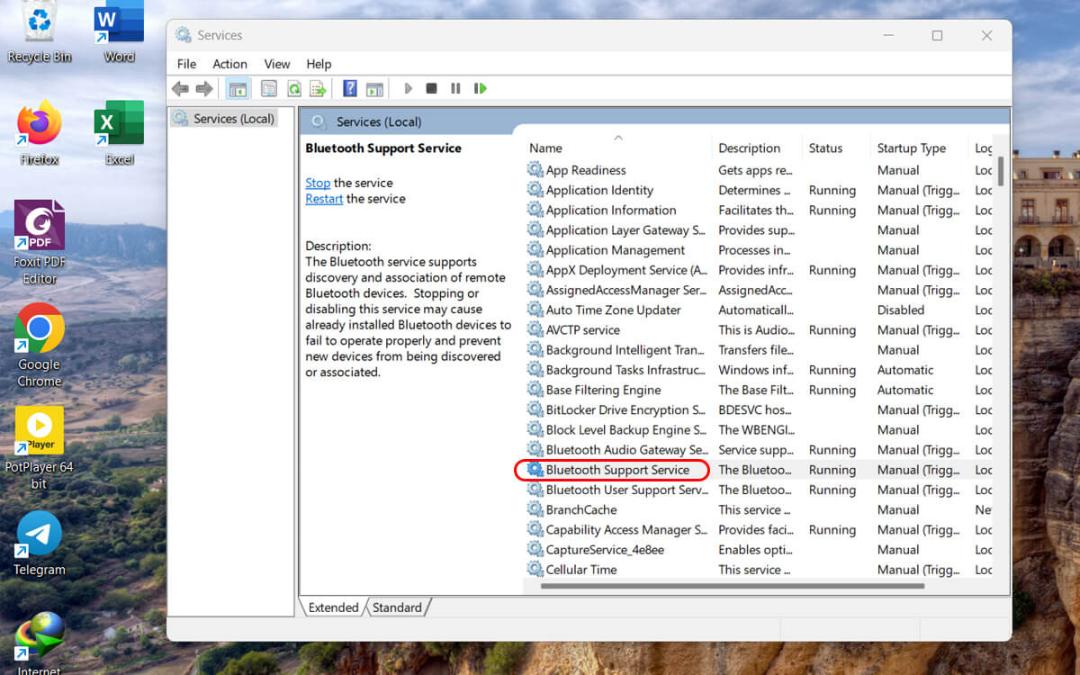1080x675 pixels.
Task: Sort by the Status column header
Action: coord(825,148)
